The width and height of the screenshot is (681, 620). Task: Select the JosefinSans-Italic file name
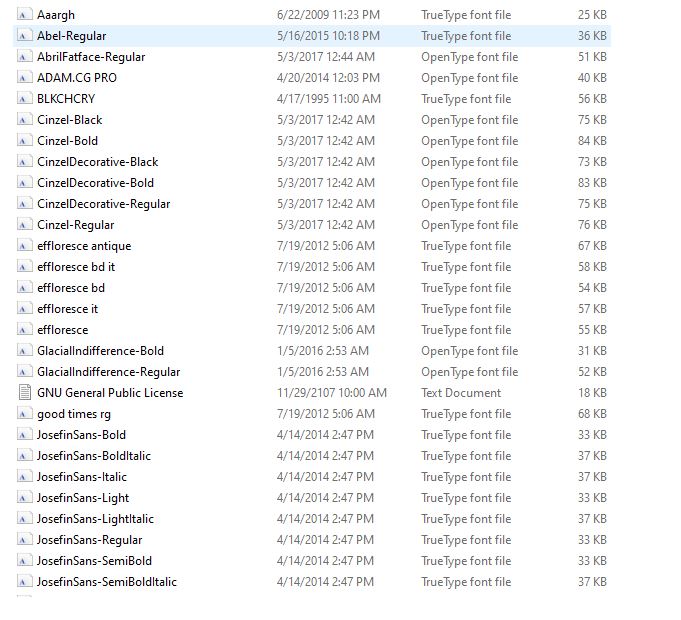coord(82,477)
